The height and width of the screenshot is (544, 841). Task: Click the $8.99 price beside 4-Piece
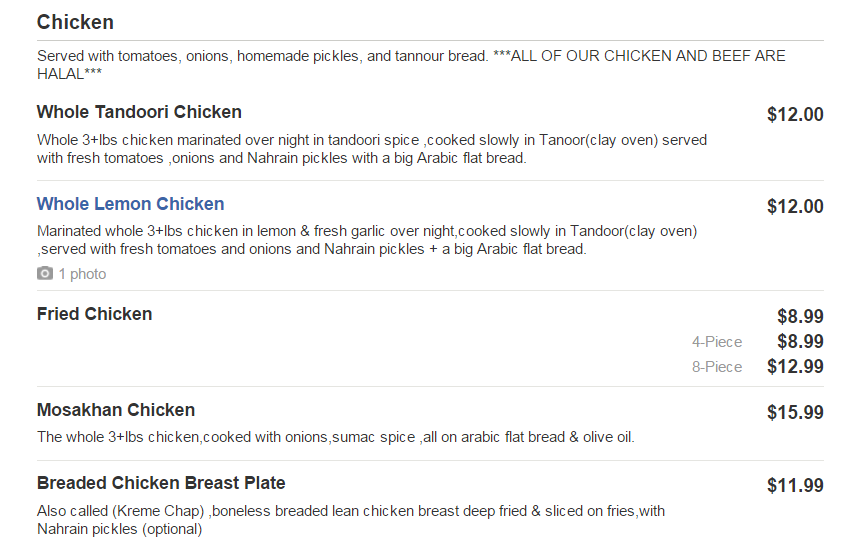[x=800, y=342]
